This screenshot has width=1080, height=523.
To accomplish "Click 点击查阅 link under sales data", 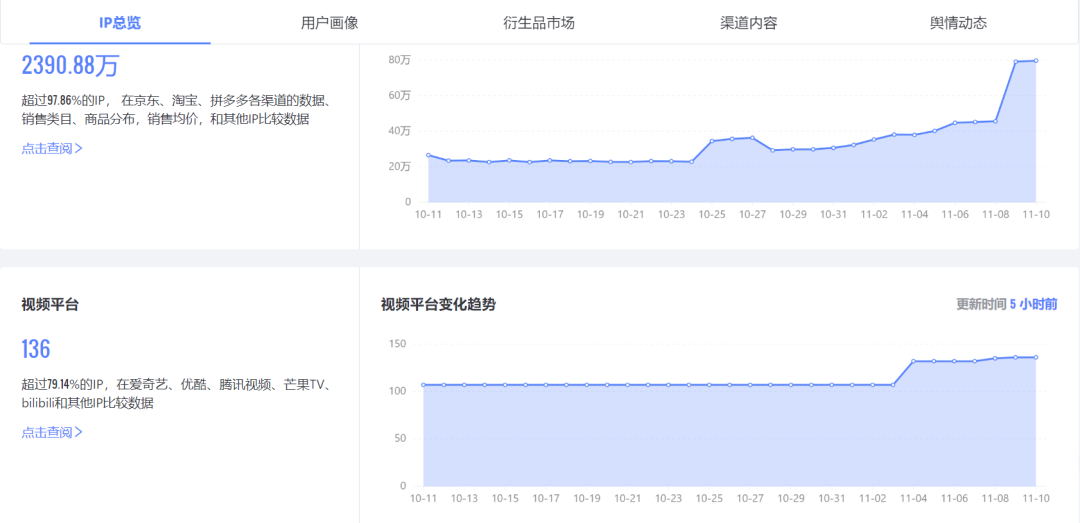I will [52, 148].
